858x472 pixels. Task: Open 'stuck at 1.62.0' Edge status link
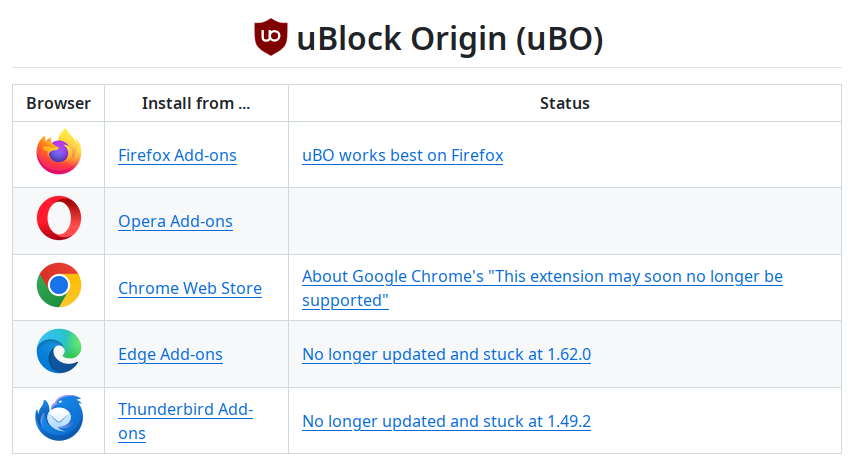point(447,354)
